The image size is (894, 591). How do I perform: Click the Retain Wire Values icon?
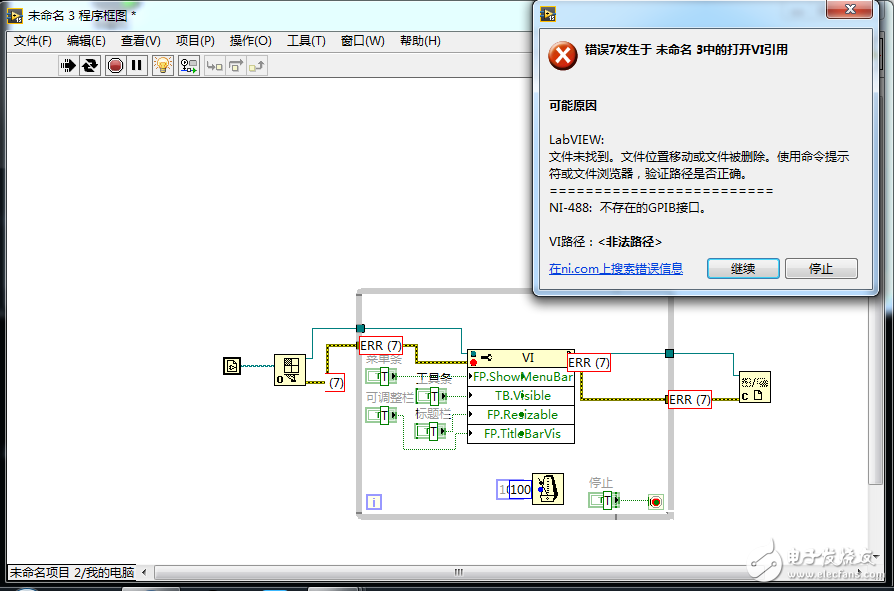[x=189, y=66]
